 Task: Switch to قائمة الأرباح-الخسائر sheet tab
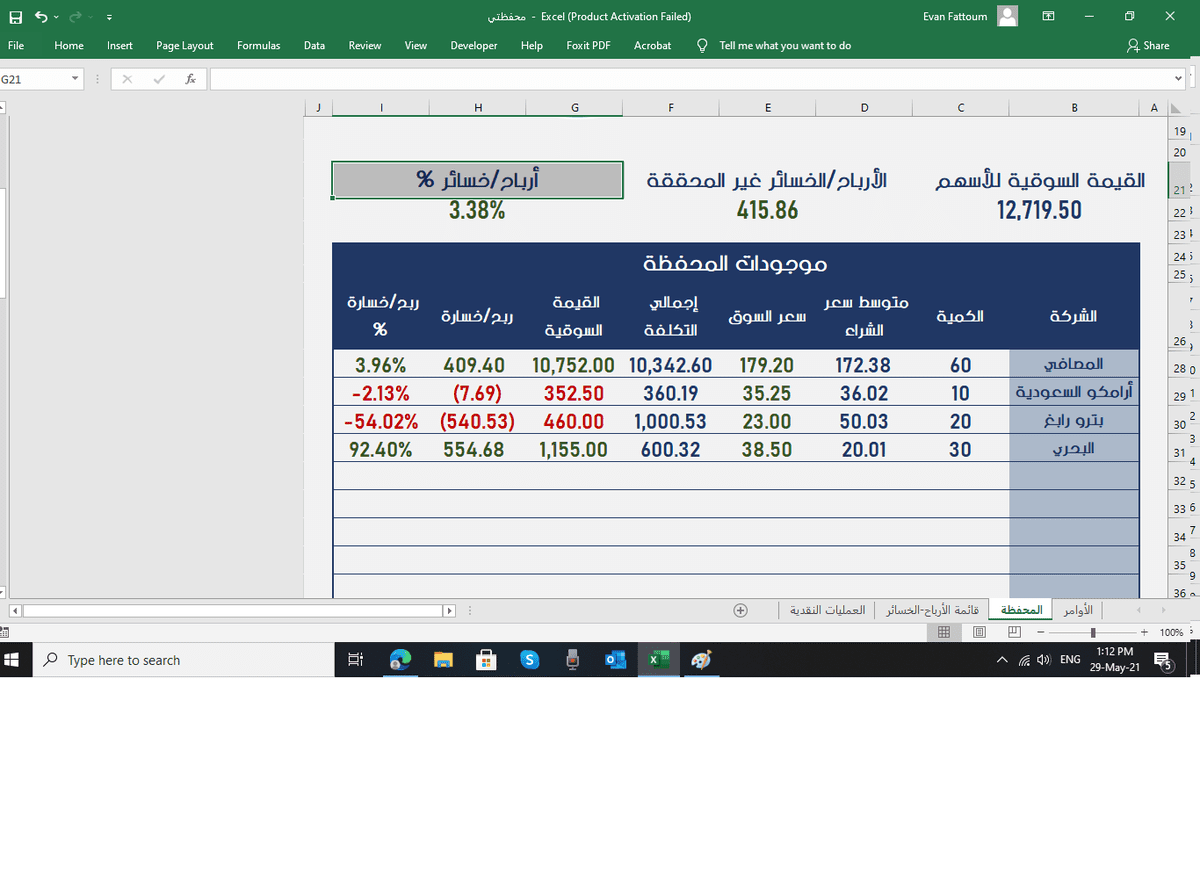932,609
